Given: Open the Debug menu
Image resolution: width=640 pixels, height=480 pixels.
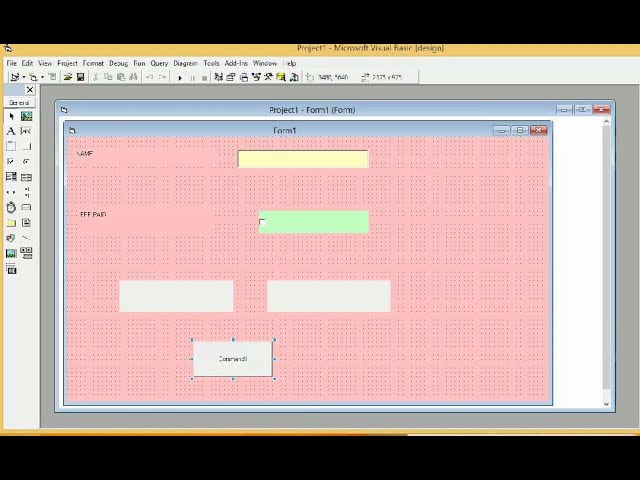Looking at the screenshot, I should 118,63.
